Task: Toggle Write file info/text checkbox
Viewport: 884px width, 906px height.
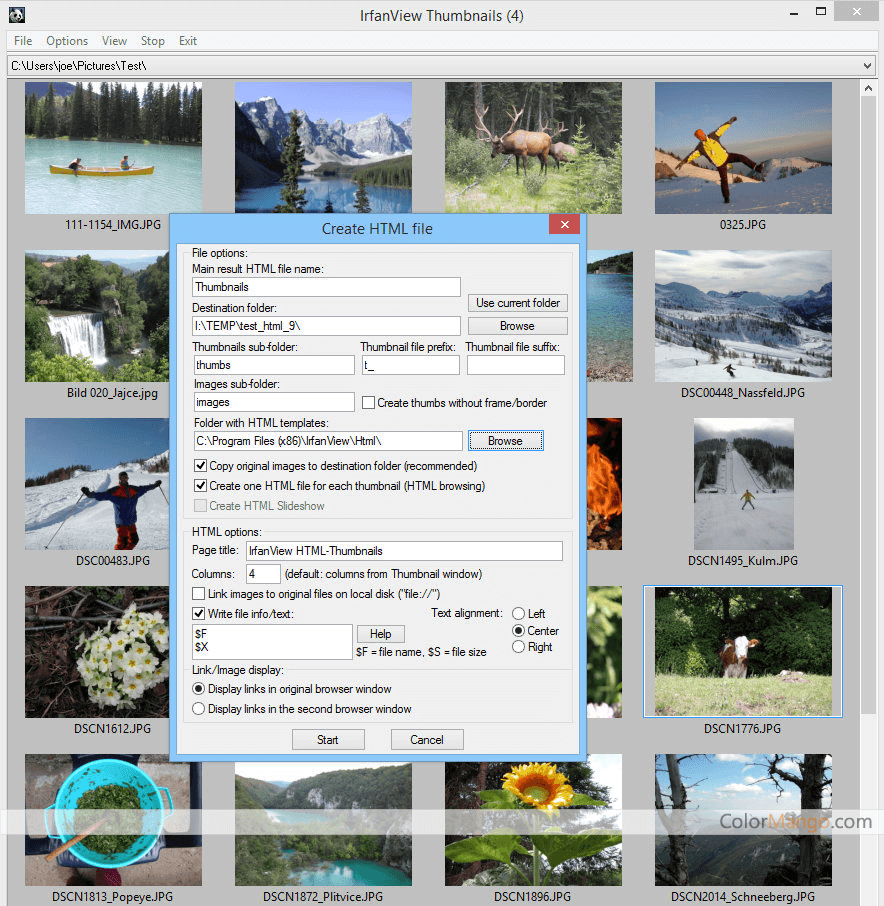Action: 199,613
